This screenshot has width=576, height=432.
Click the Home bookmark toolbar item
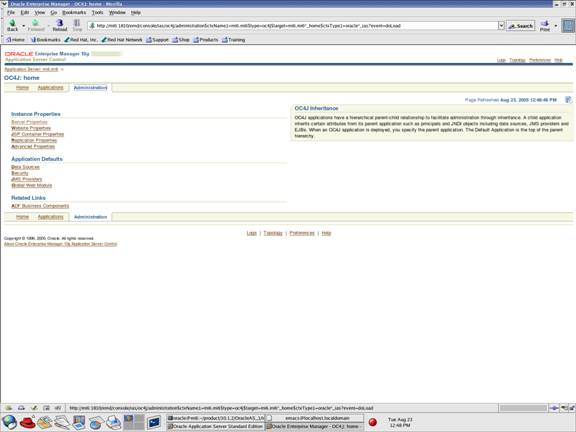click(x=15, y=40)
